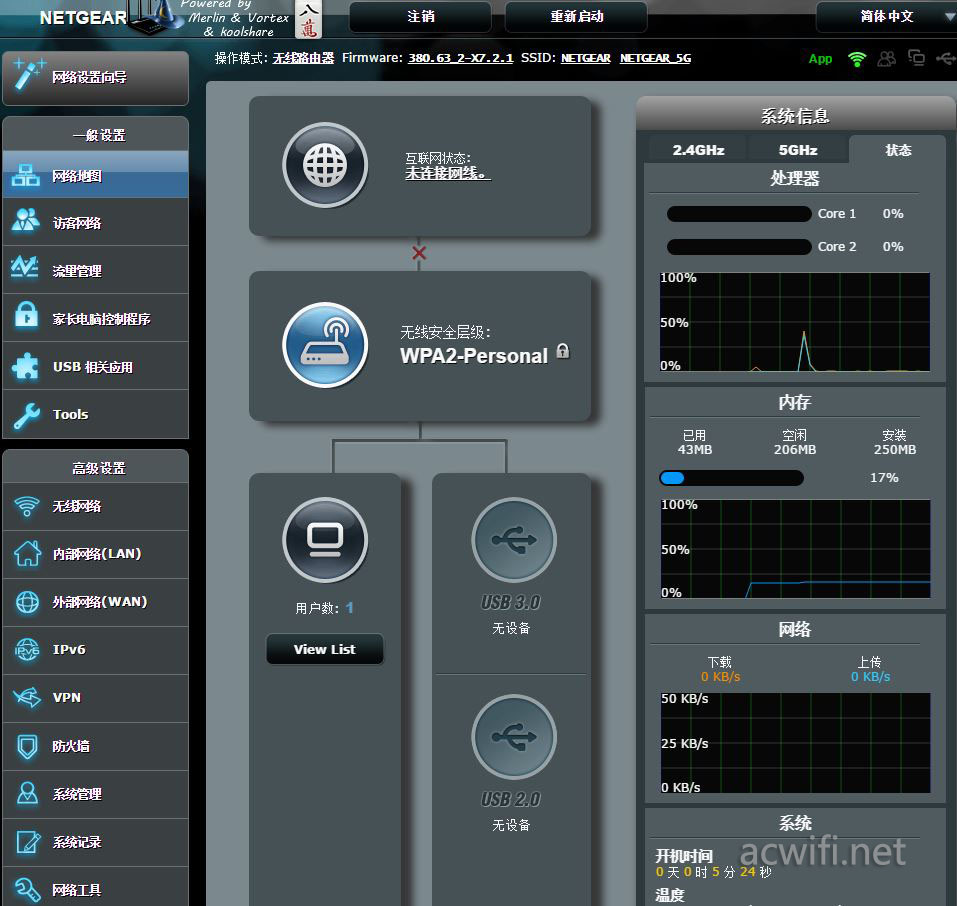Image resolution: width=957 pixels, height=906 pixels.
Task: Click the 250MB installed memory value
Action: pos(895,450)
